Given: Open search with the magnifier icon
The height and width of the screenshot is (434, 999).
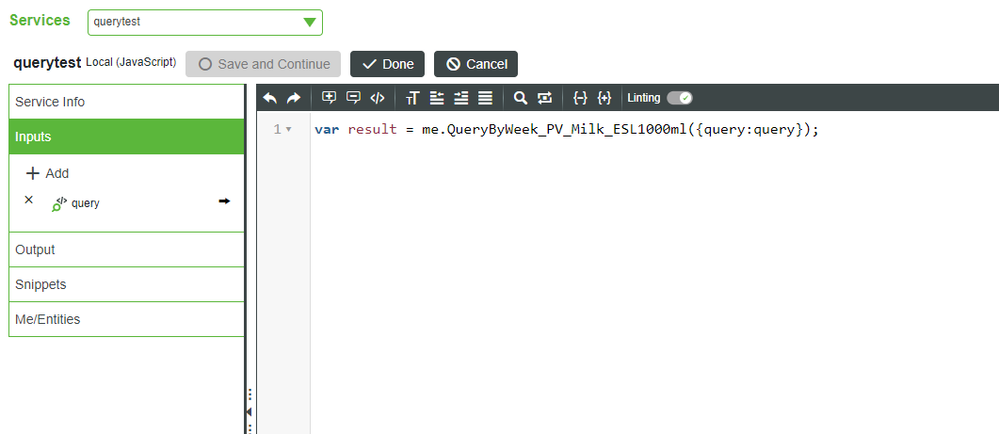Looking at the screenshot, I should point(521,98).
